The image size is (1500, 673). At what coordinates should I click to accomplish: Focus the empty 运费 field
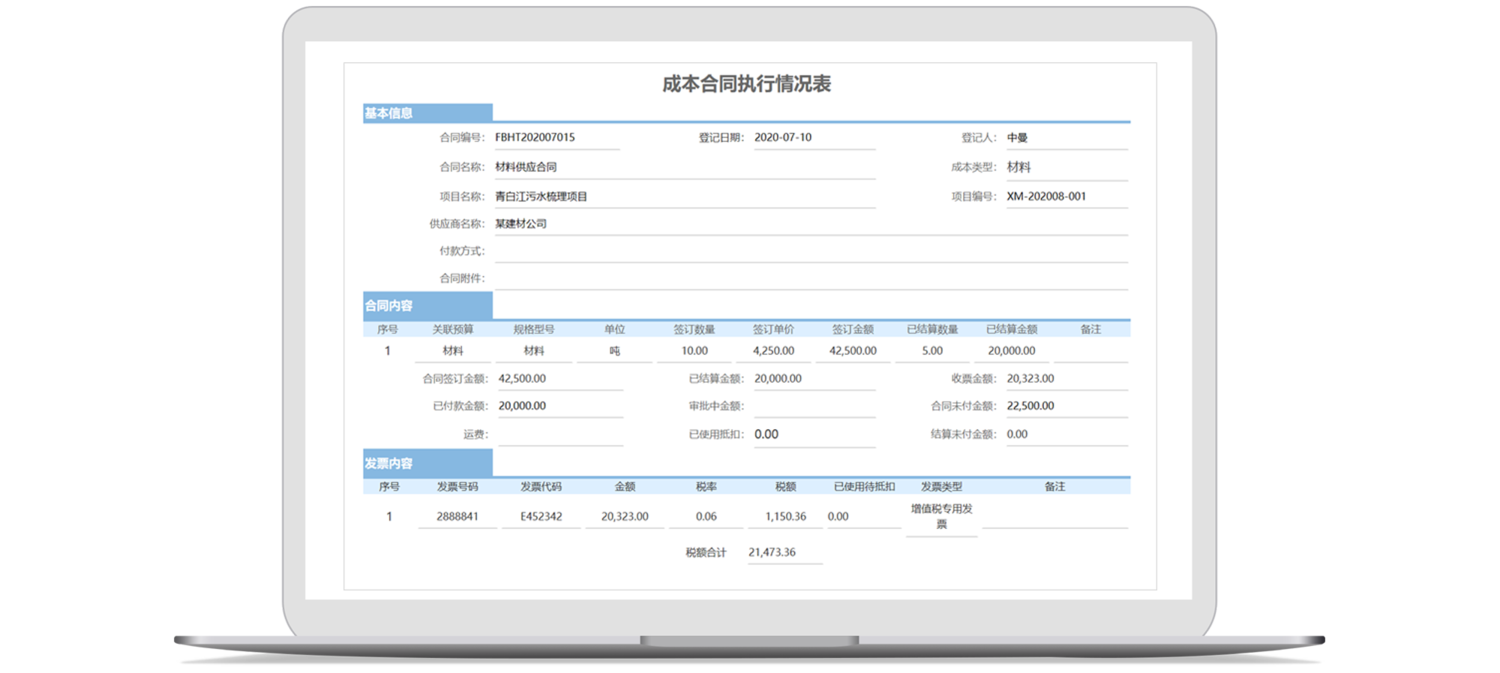tap(560, 434)
